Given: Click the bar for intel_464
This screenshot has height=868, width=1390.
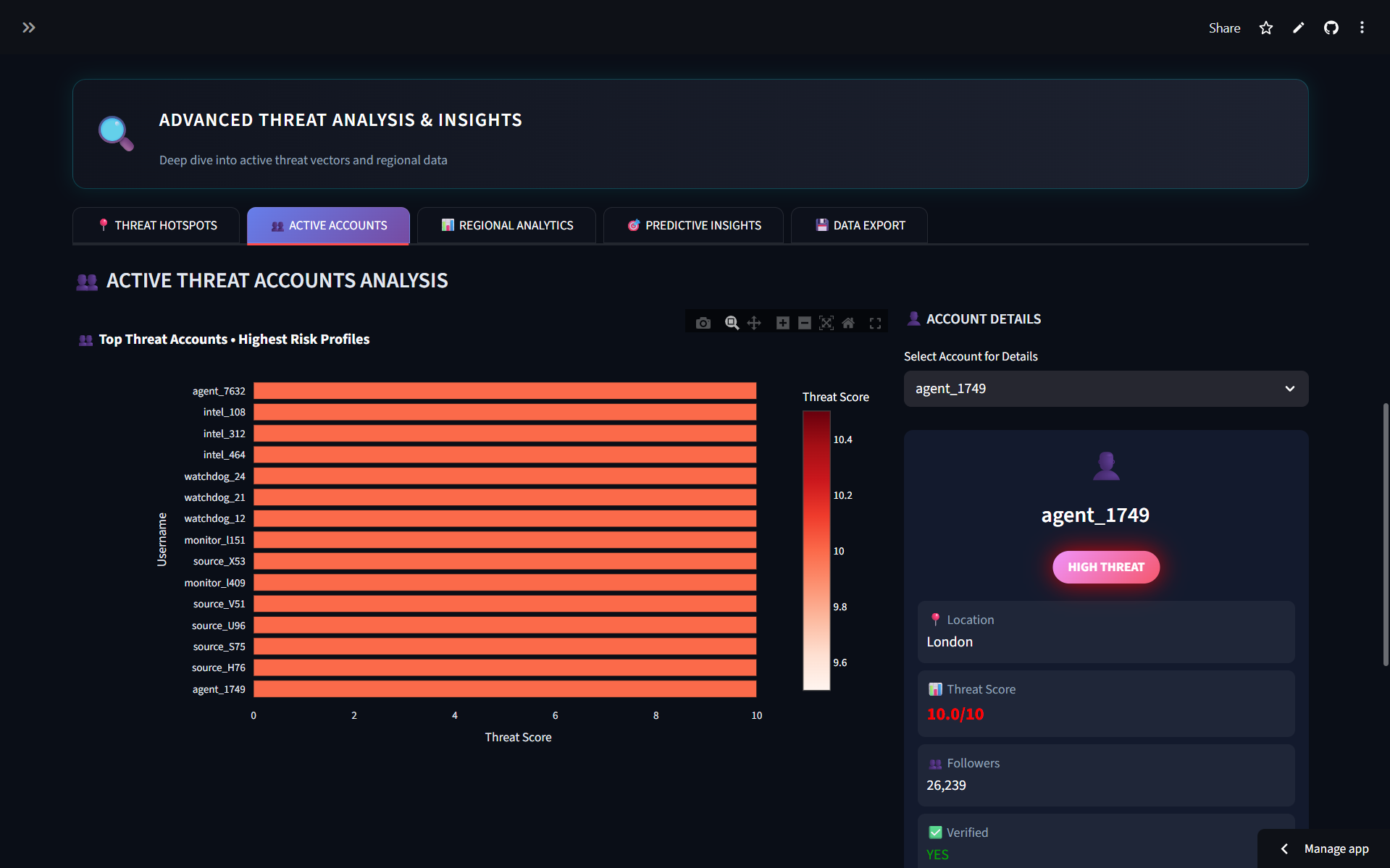Looking at the screenshot, I should coord(505,455).
